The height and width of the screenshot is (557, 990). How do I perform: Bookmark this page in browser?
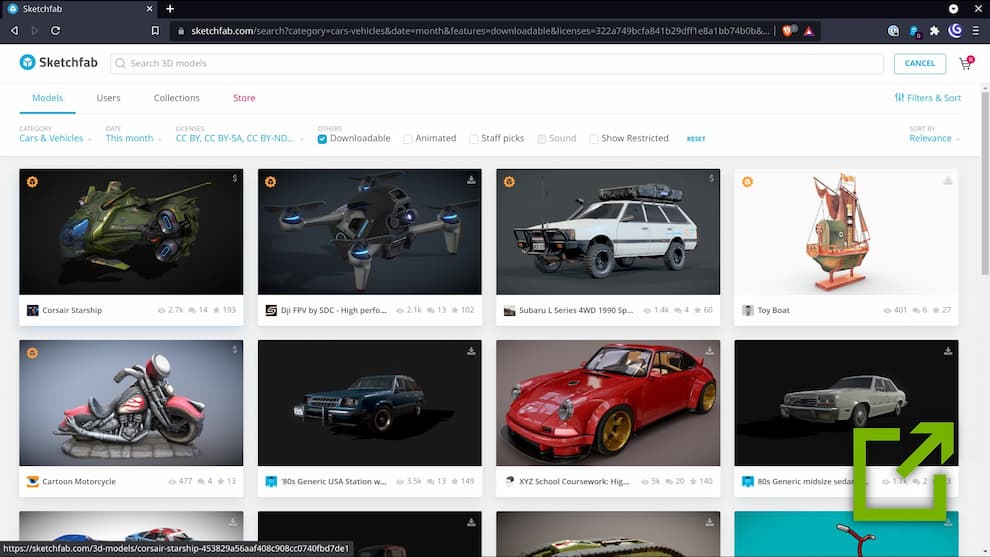155,31
